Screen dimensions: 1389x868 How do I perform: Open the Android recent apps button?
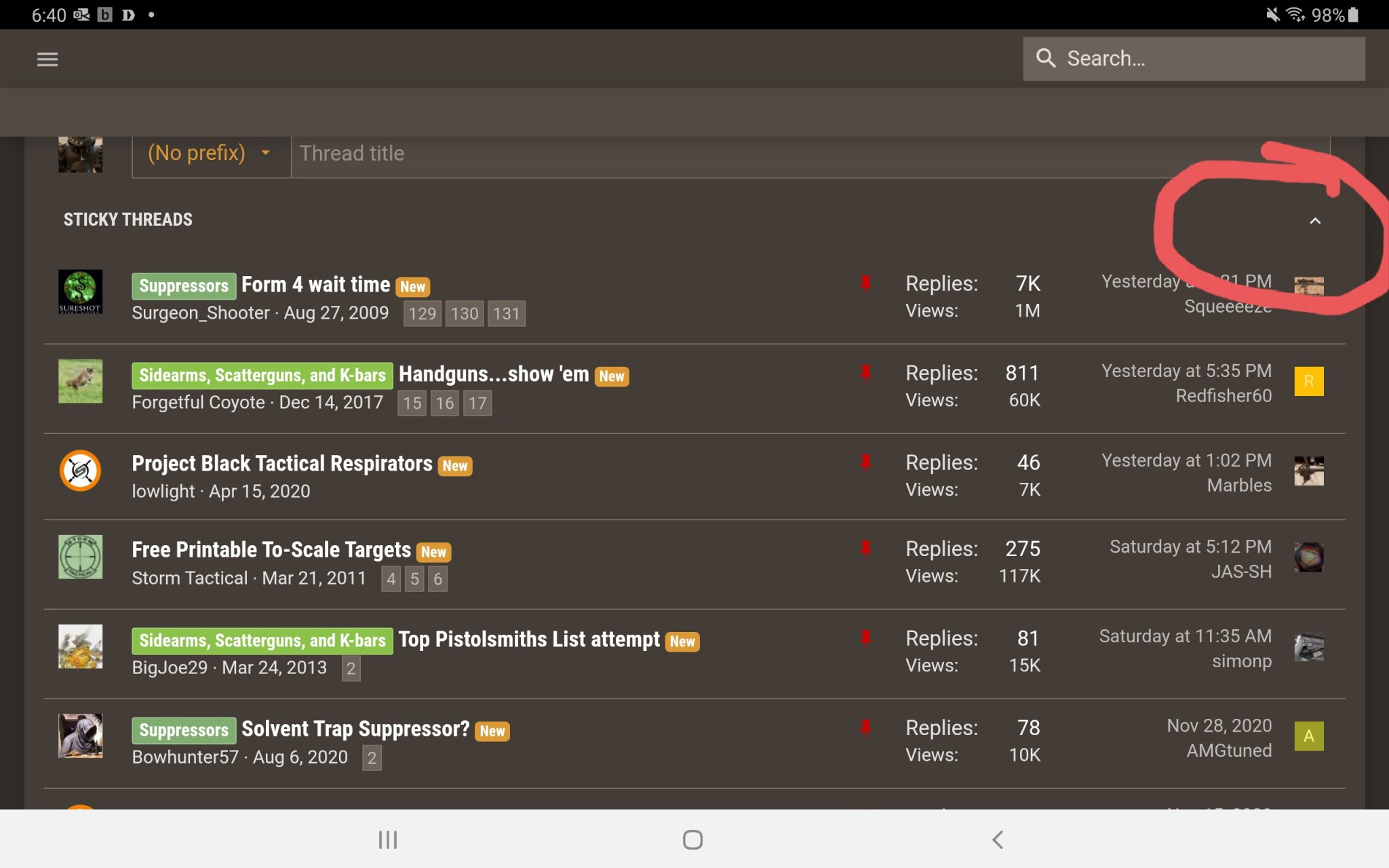387,840
